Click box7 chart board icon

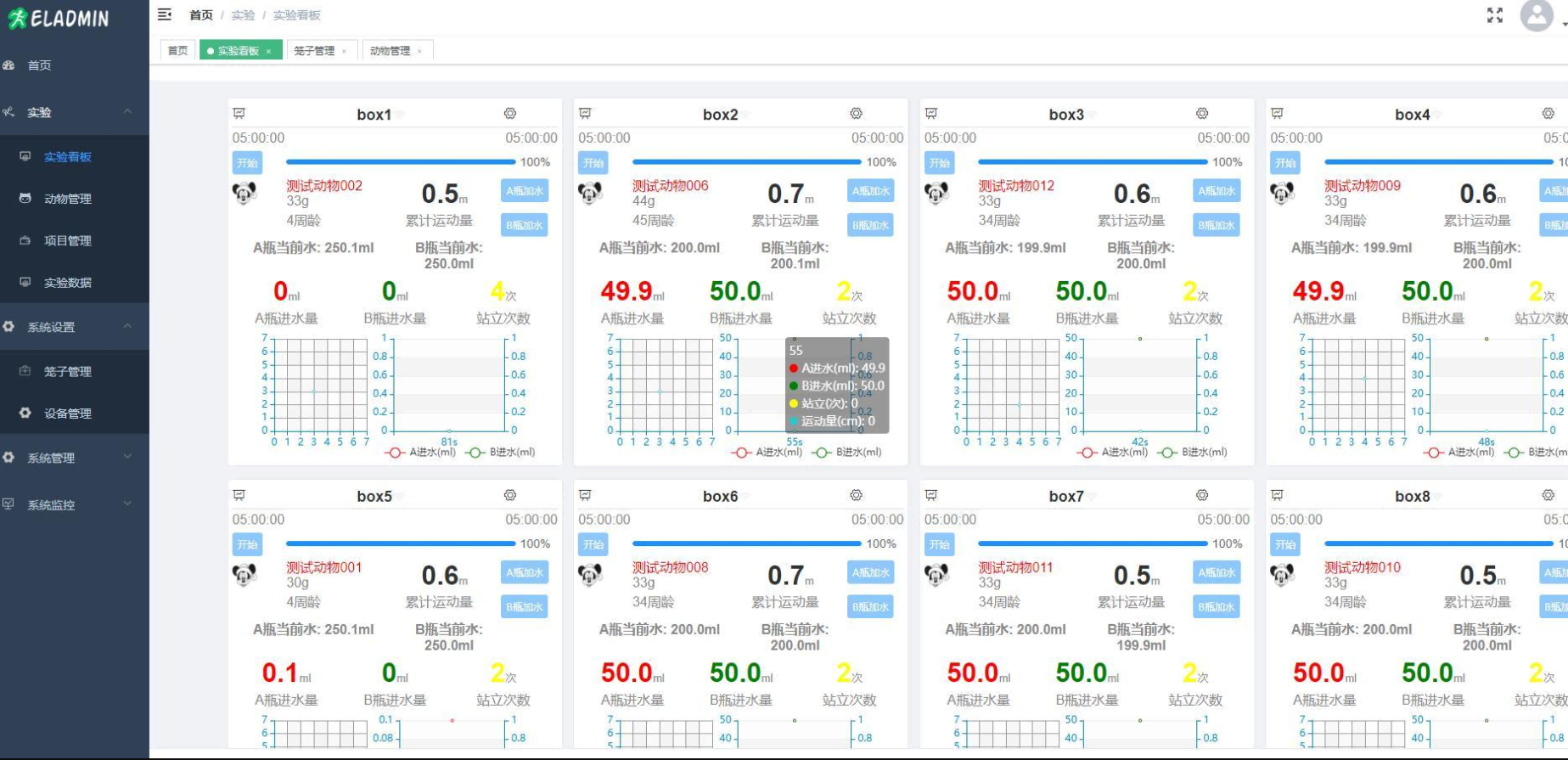coord(931,495)
